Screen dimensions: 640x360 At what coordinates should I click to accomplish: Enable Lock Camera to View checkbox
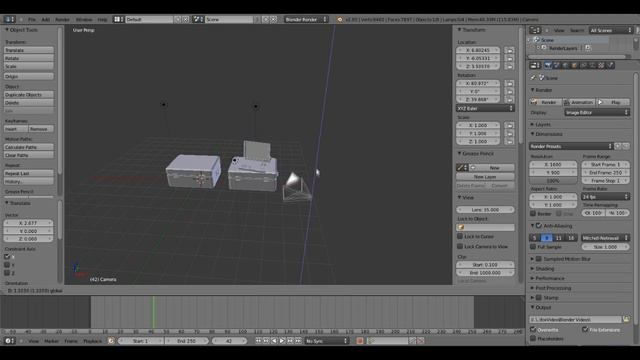click(x=460, y=247)
